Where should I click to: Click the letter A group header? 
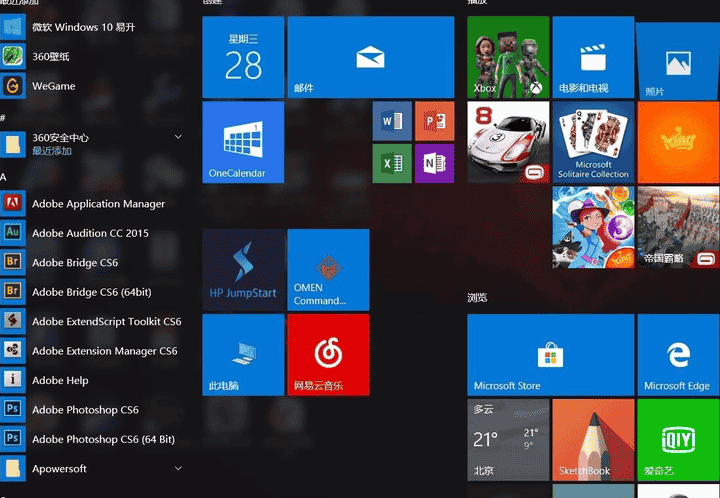tap(4, 177)
